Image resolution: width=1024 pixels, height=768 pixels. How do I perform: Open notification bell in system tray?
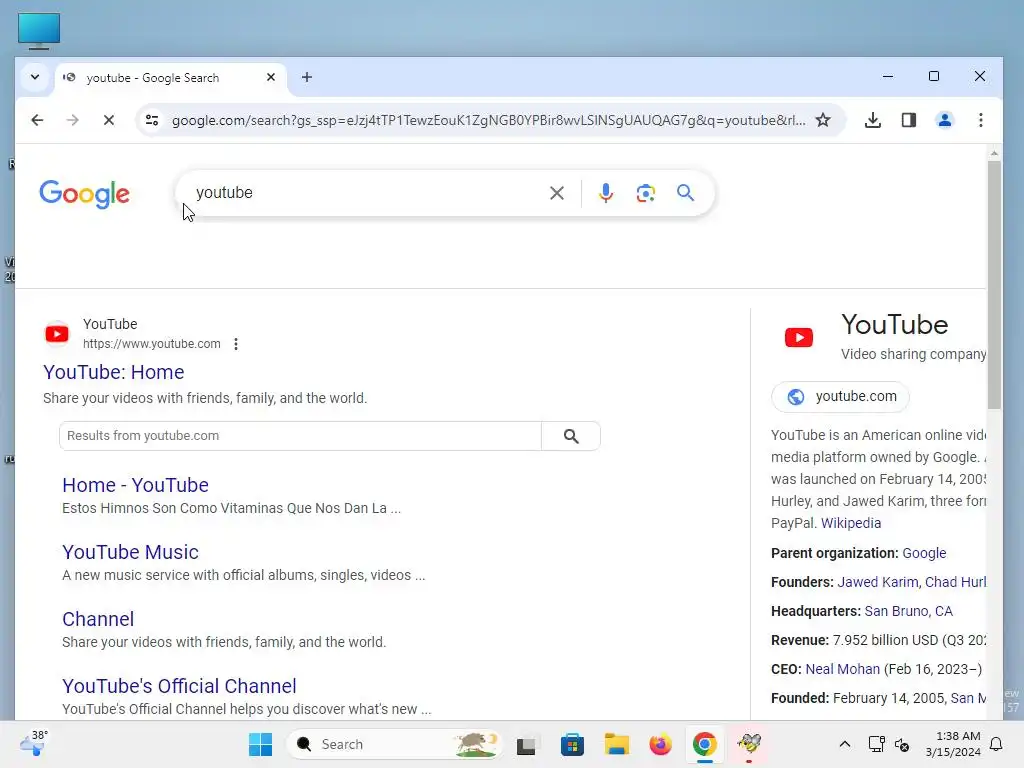996,744
